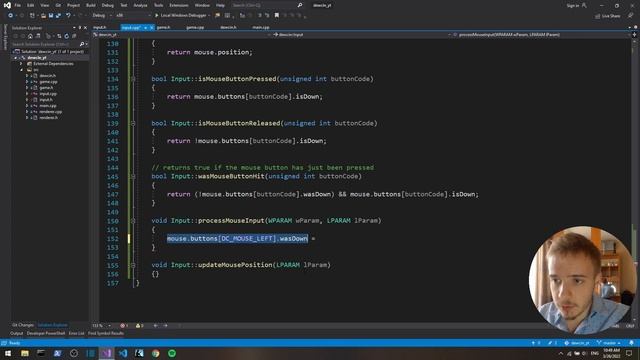Open File Explorer from the taskbar
Image resolution: width=640 pixels, height=360 pixels.
pos(25,353)
